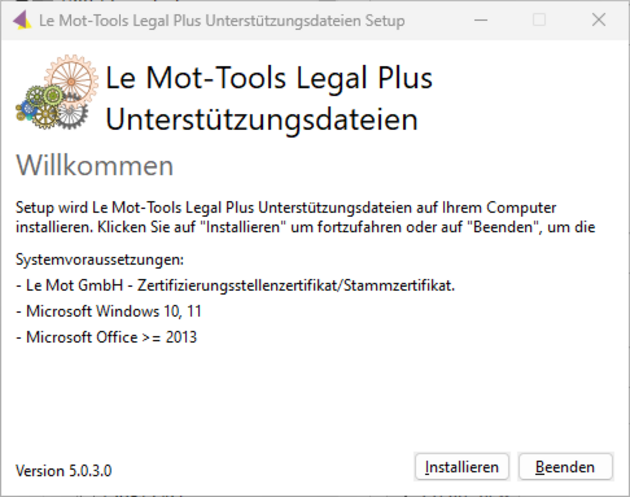Click the Version 5.0.3.0 label

63,470
